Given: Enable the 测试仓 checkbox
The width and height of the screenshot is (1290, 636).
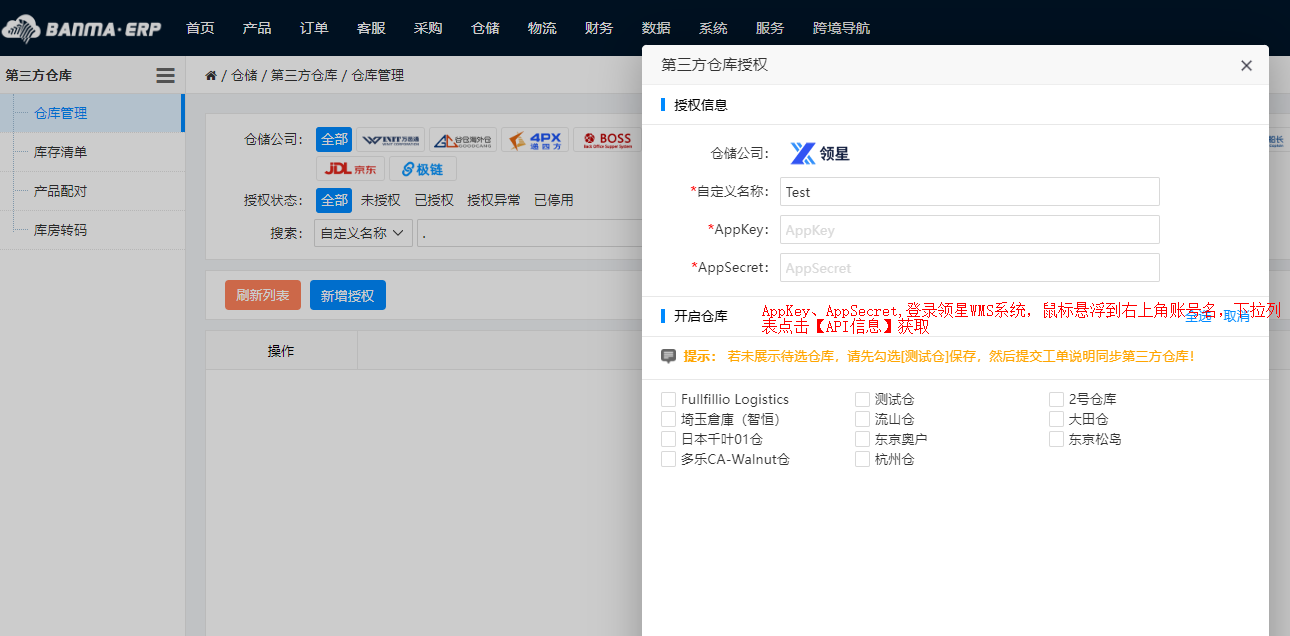Looking at the screenshot, I should pos(863,400).
